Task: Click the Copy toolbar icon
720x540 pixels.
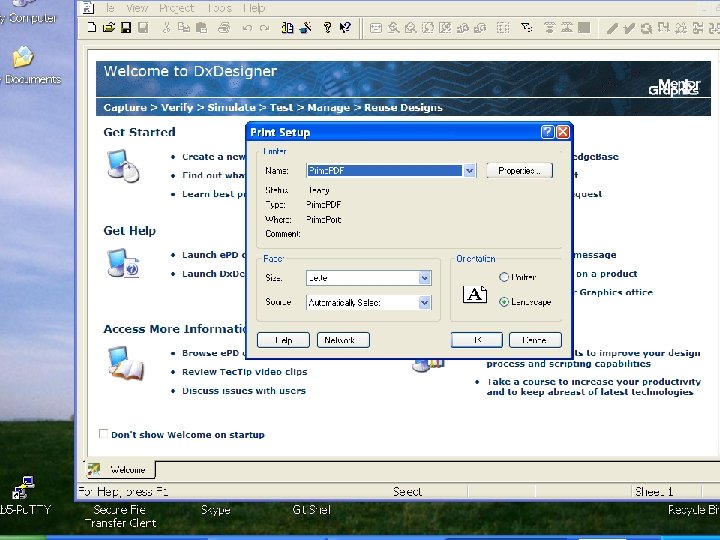Action: pos(184,28)
